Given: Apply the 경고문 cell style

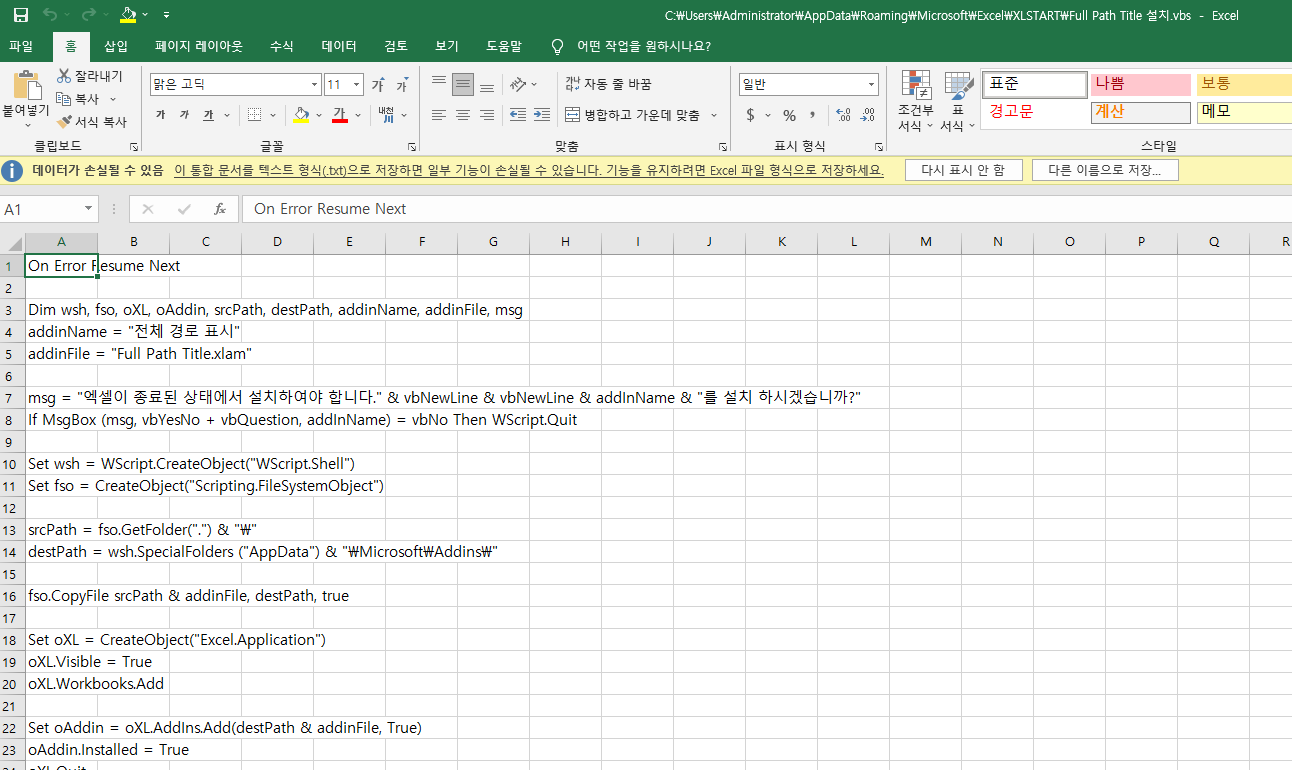Looking at the screenshot, I should (1034, 112).
